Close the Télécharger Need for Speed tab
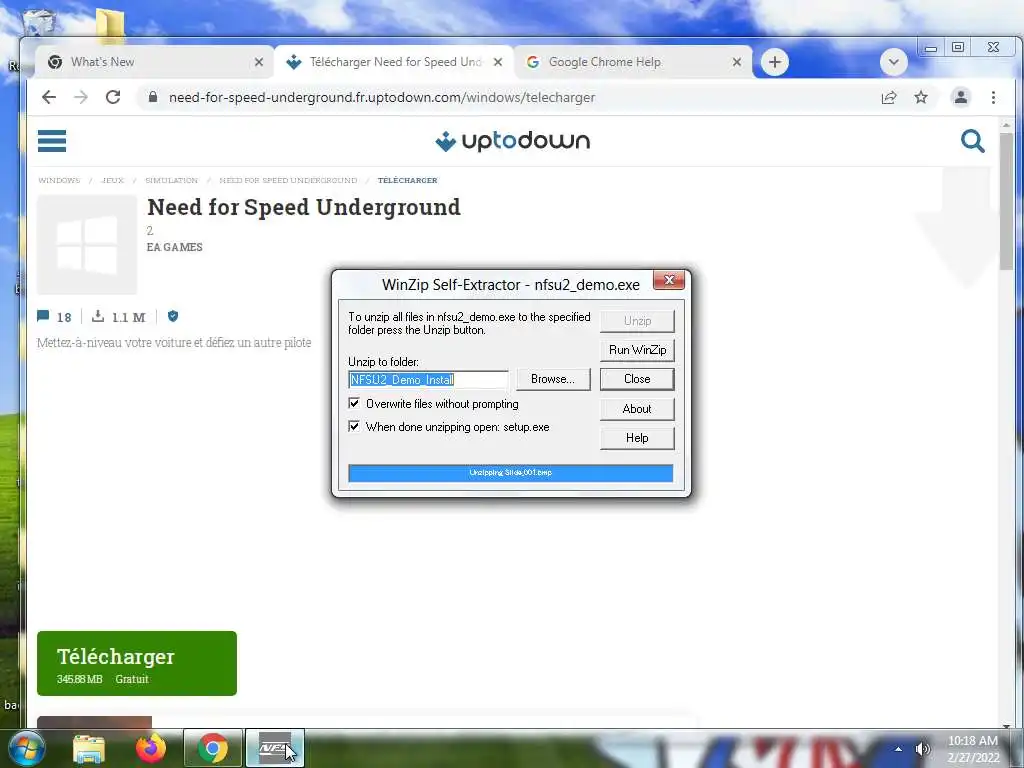Image resolution: width=1024 pixels, height=768 pixels. click(498, 62)
